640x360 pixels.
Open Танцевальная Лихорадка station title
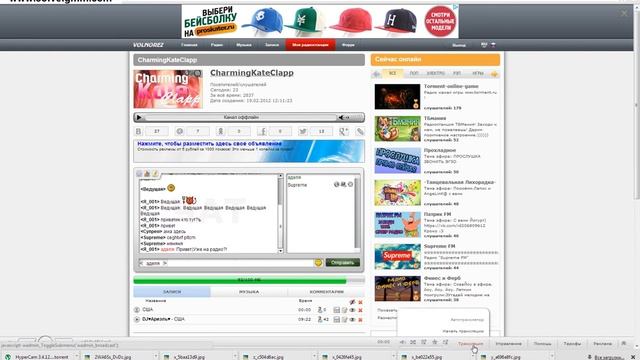459,182
